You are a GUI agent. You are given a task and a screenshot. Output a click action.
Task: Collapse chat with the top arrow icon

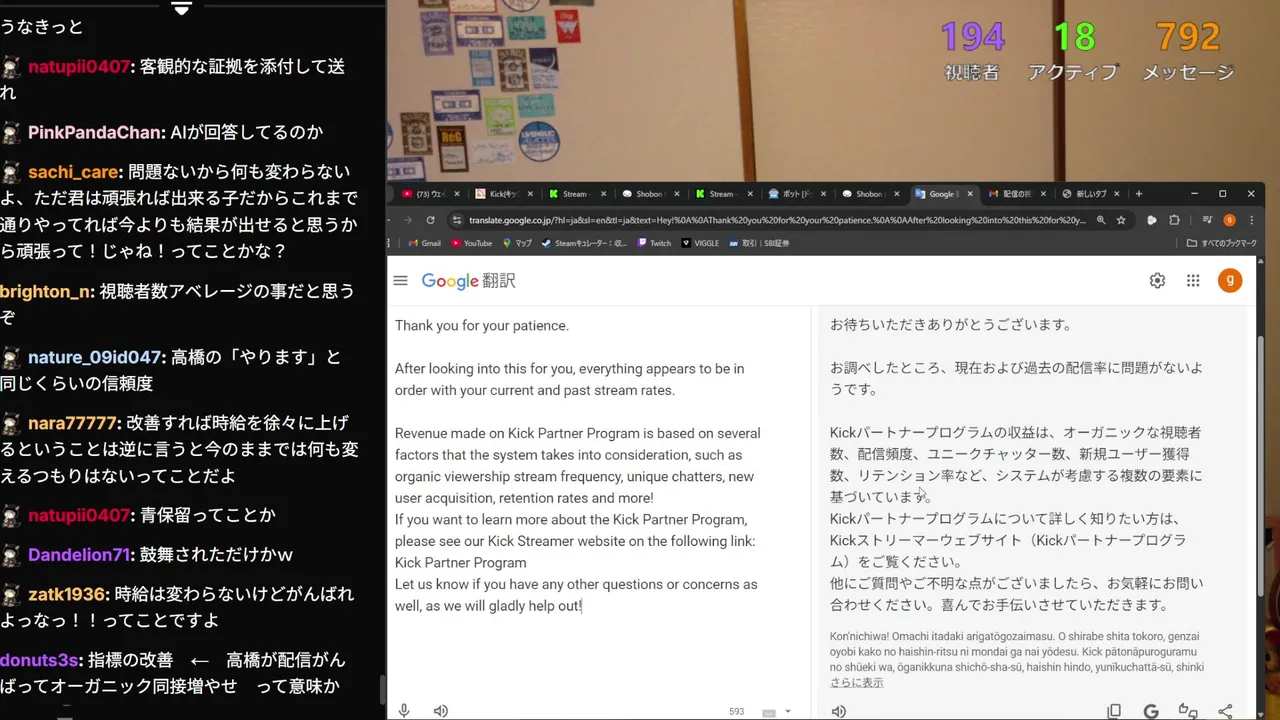(181, 9)
